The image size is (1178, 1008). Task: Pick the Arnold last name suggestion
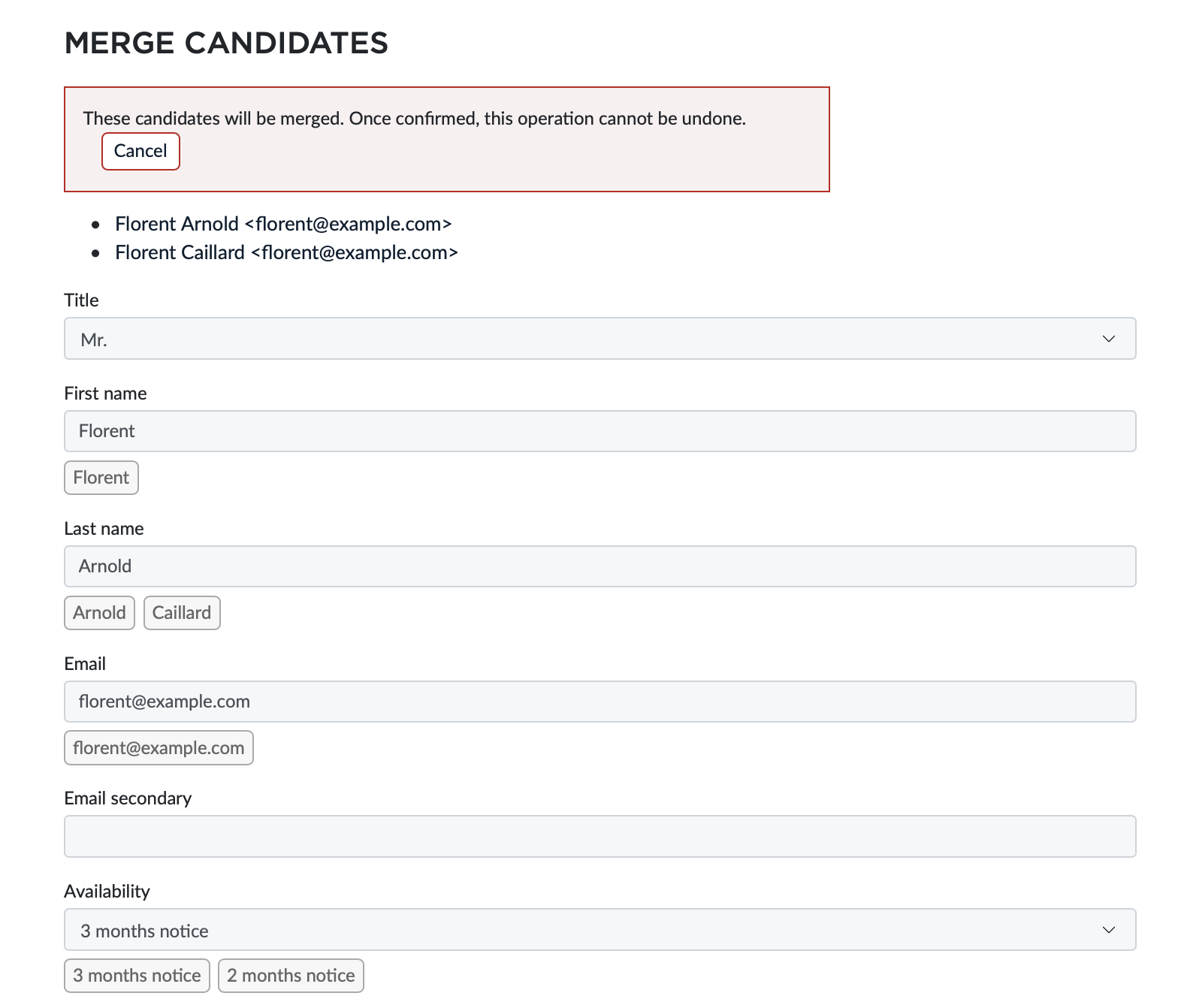(x=99, y=613)
